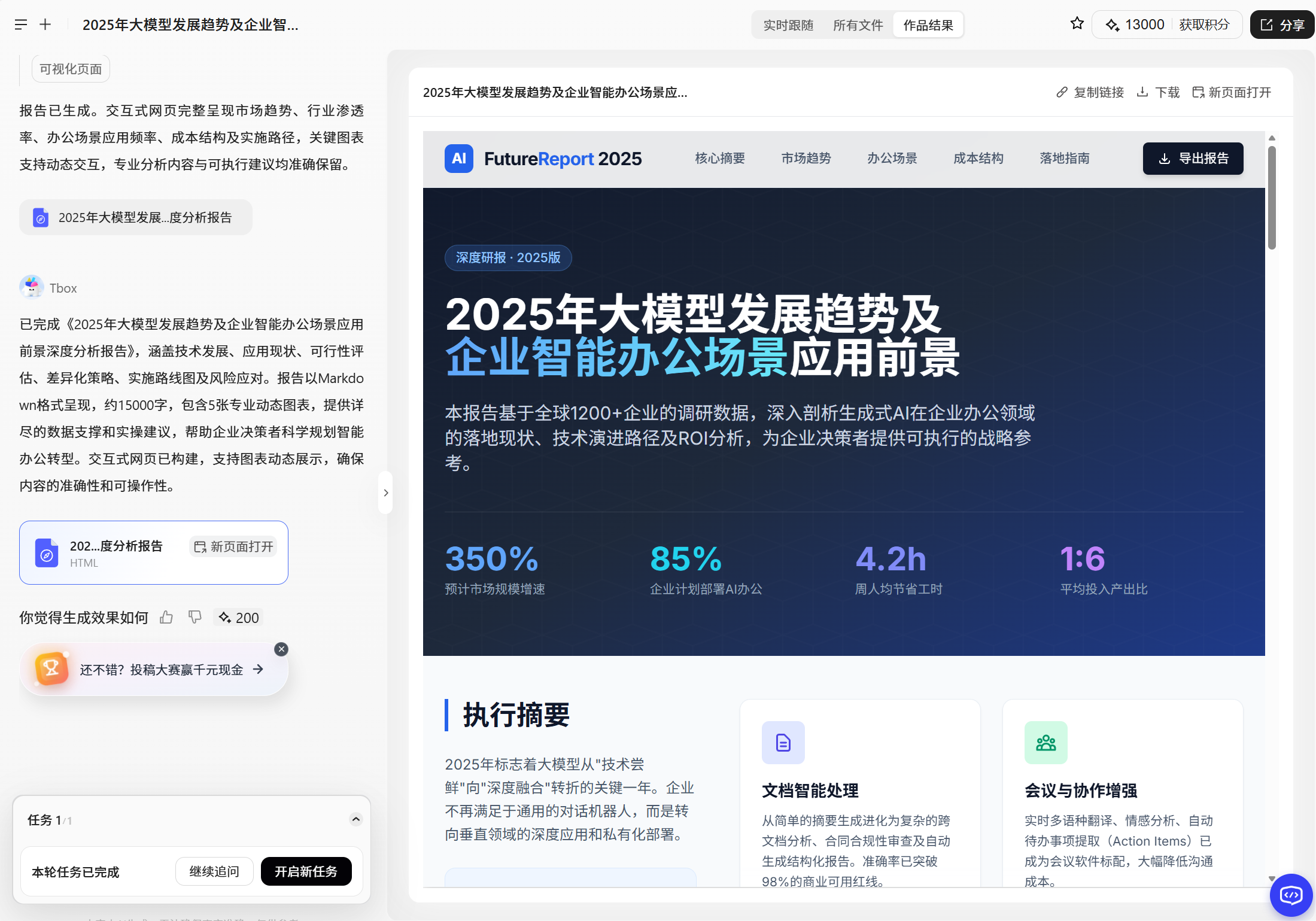Switch to the 实时跟随 tab
The image size is (1316, 921).
(788, 25)
